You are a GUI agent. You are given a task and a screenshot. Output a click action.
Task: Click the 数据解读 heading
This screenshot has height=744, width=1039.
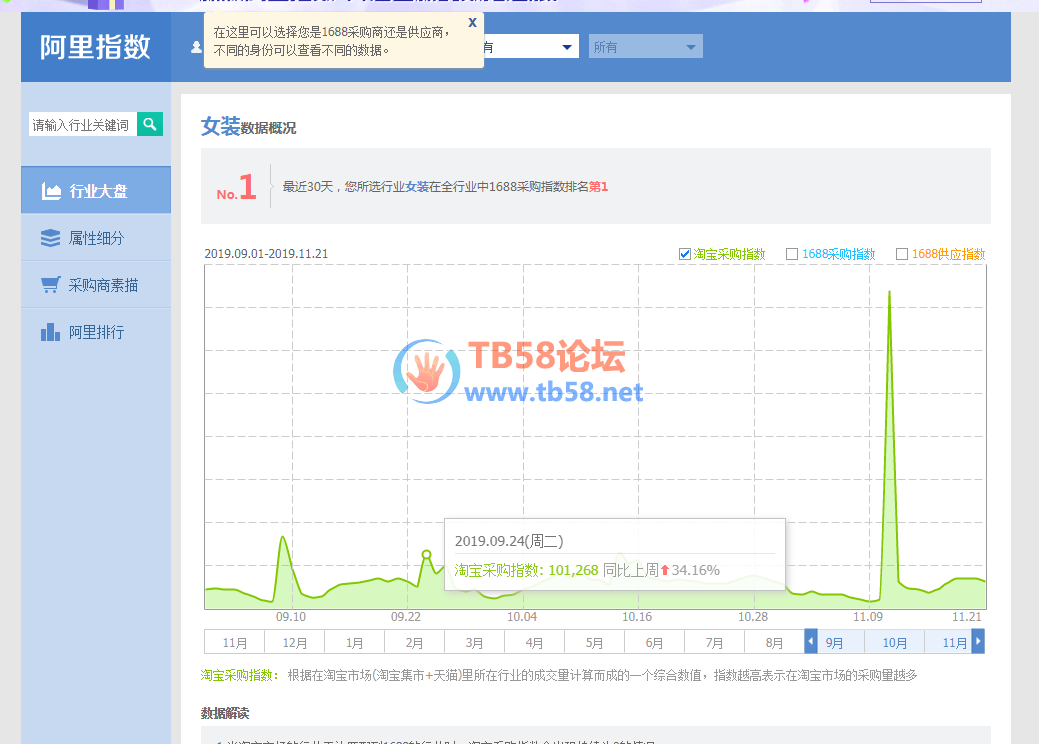coord(225,713)
